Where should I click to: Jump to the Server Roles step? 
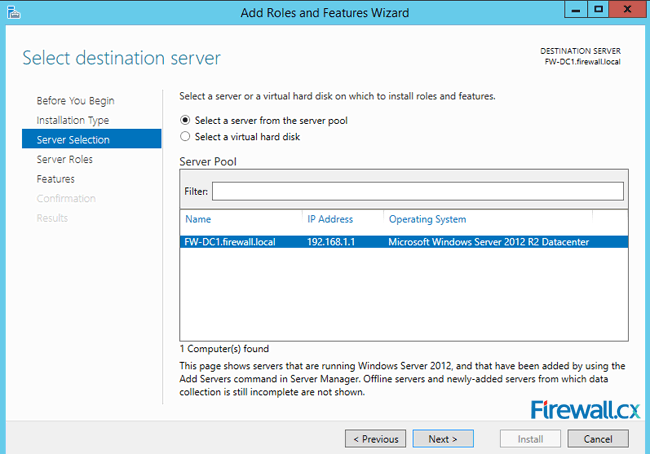point(65,159)
